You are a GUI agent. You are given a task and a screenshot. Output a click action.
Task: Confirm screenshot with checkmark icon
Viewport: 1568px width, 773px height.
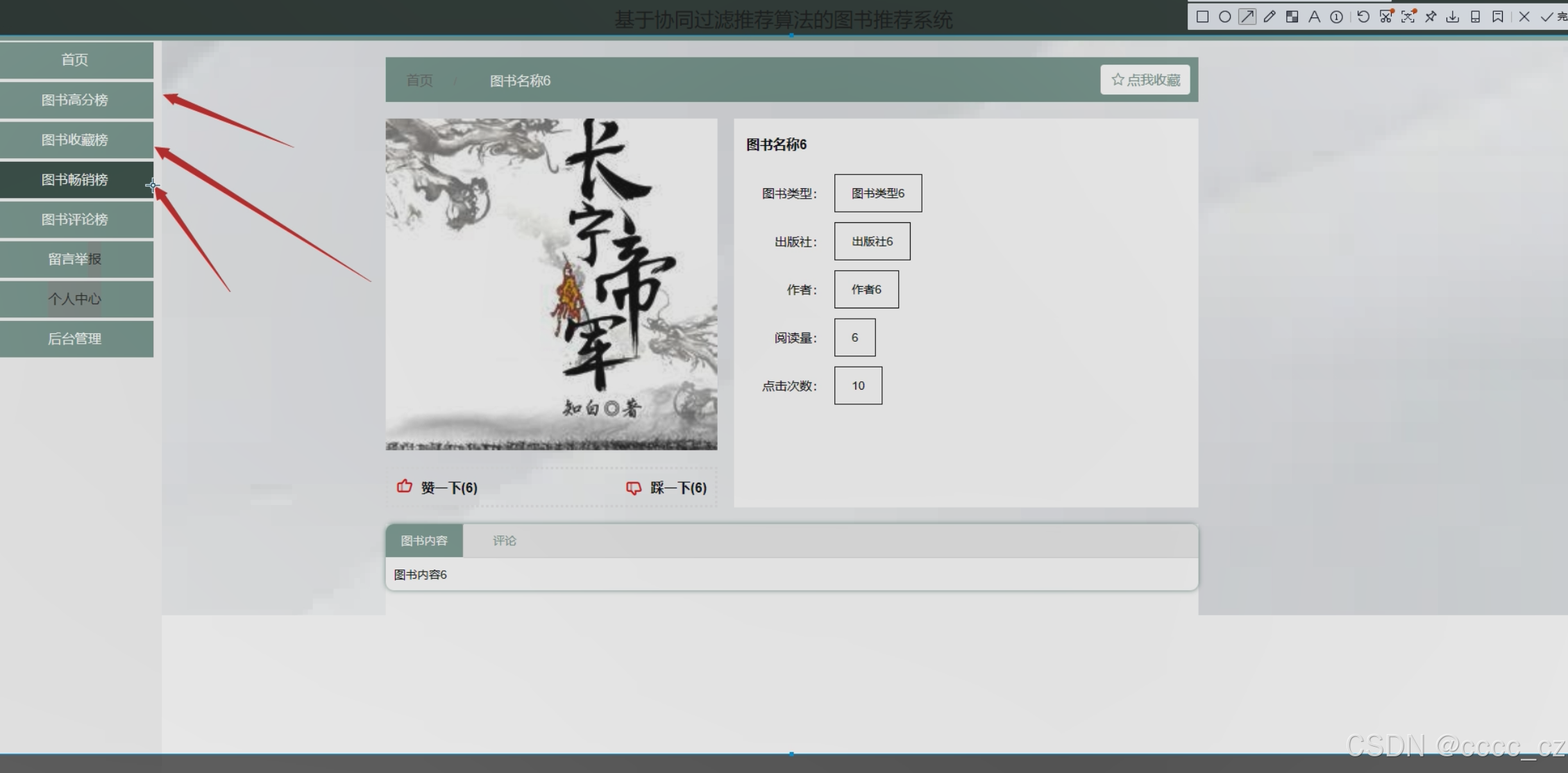(x=1546, y=17)
